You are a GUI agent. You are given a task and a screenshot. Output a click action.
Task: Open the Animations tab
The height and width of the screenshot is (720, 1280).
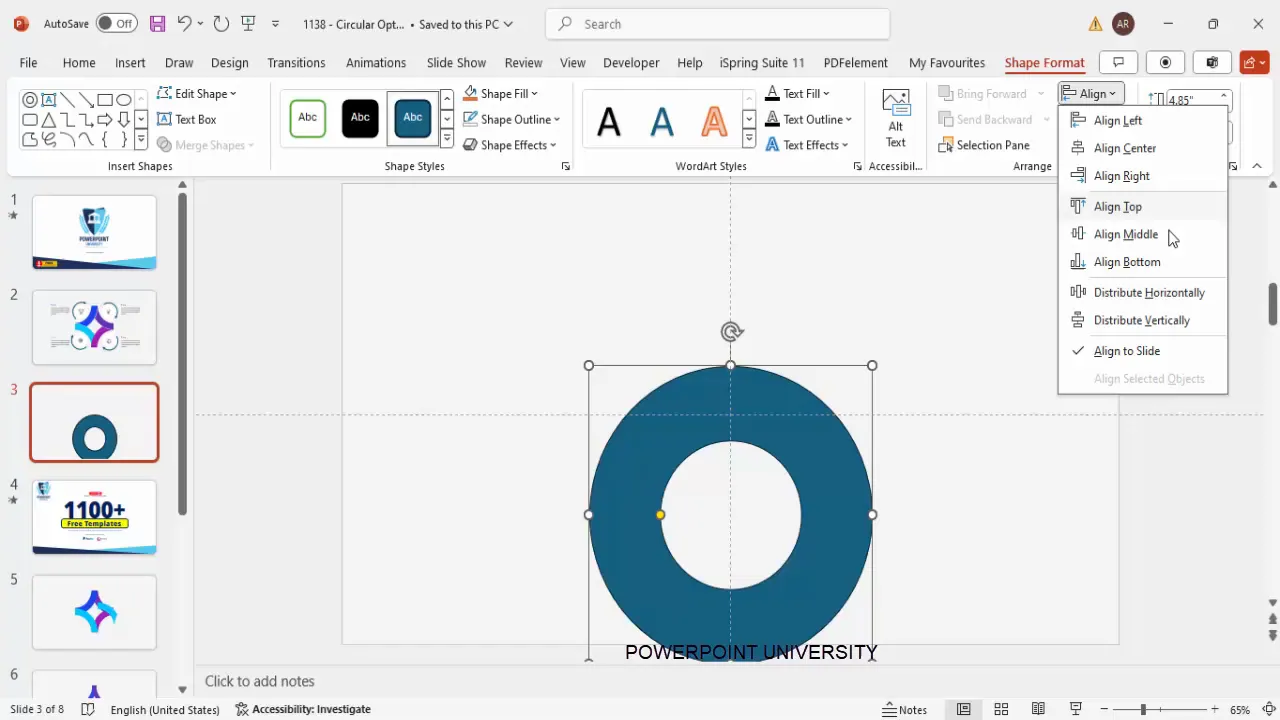[376, 62]
